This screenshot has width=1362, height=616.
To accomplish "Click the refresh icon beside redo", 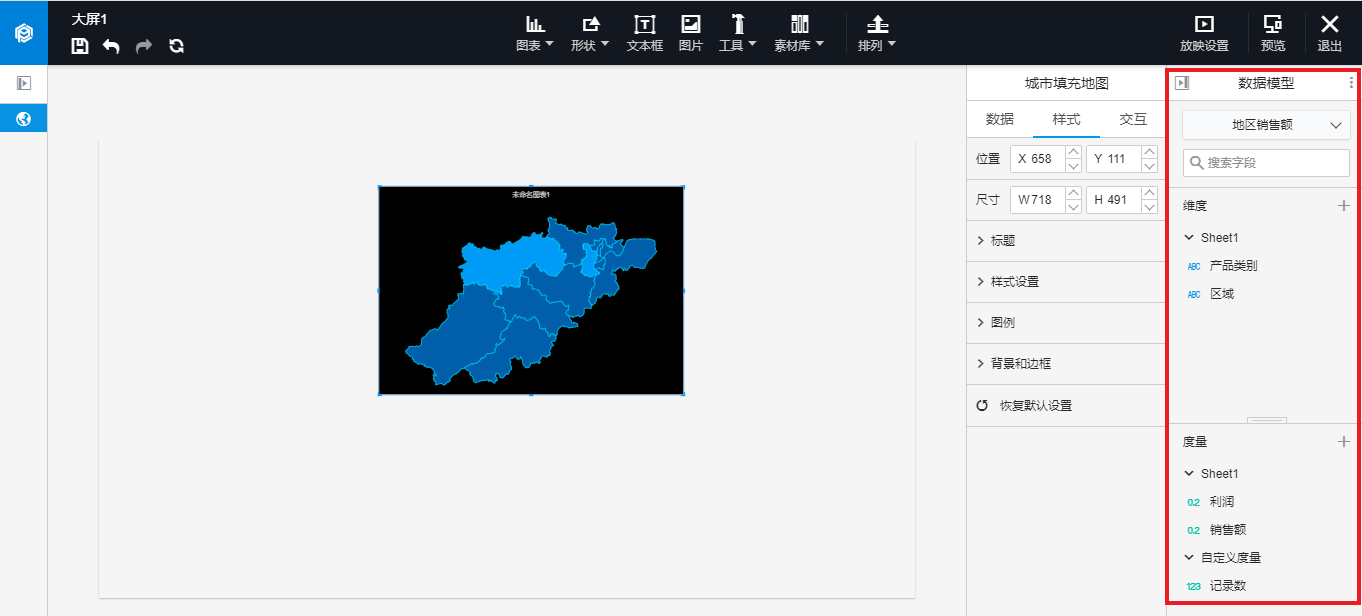I will 176,46.
